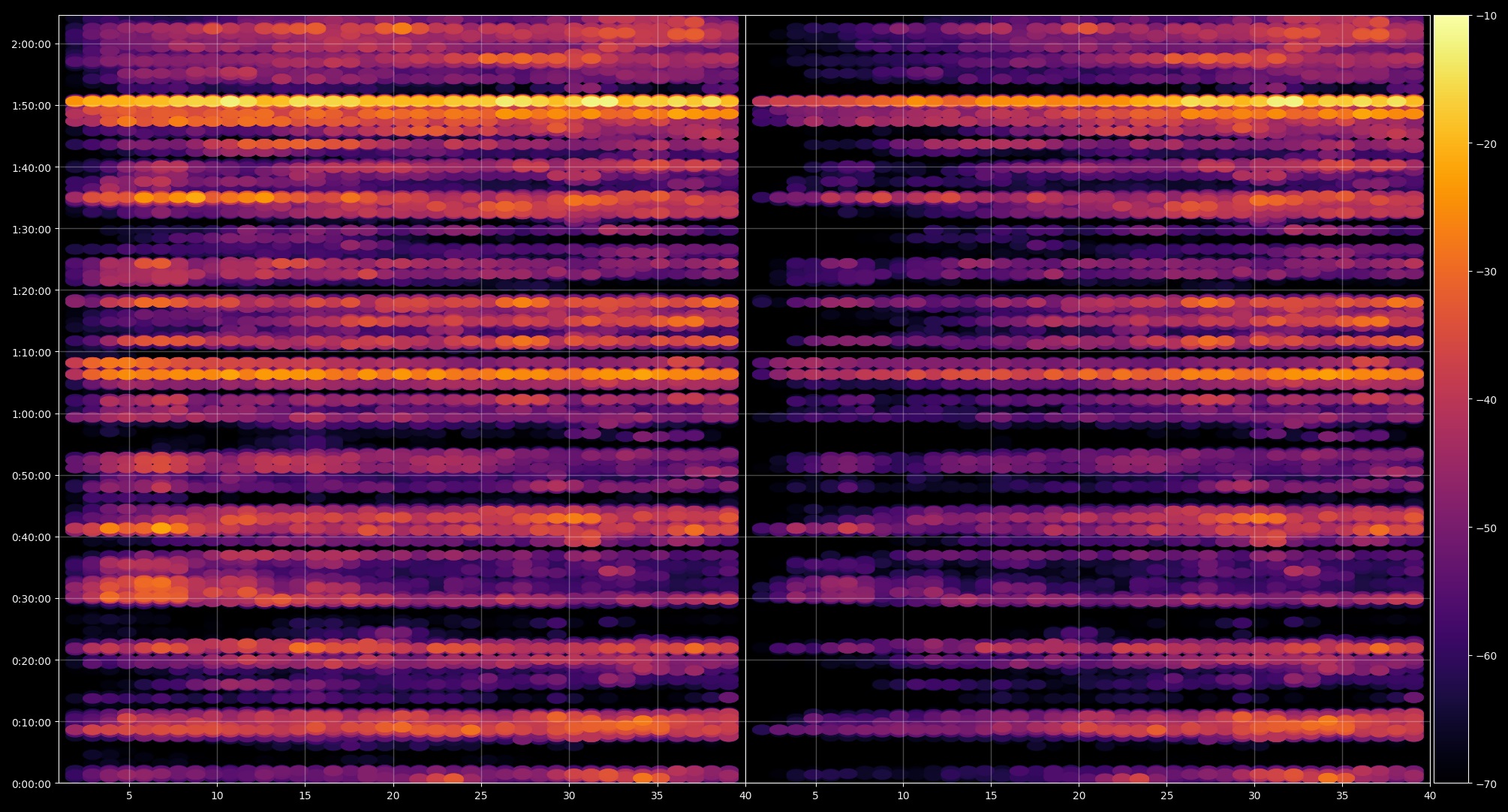Click the -50 colorbar tick label
This screenshot has height=812, width=1508.
pos(1486,528)
